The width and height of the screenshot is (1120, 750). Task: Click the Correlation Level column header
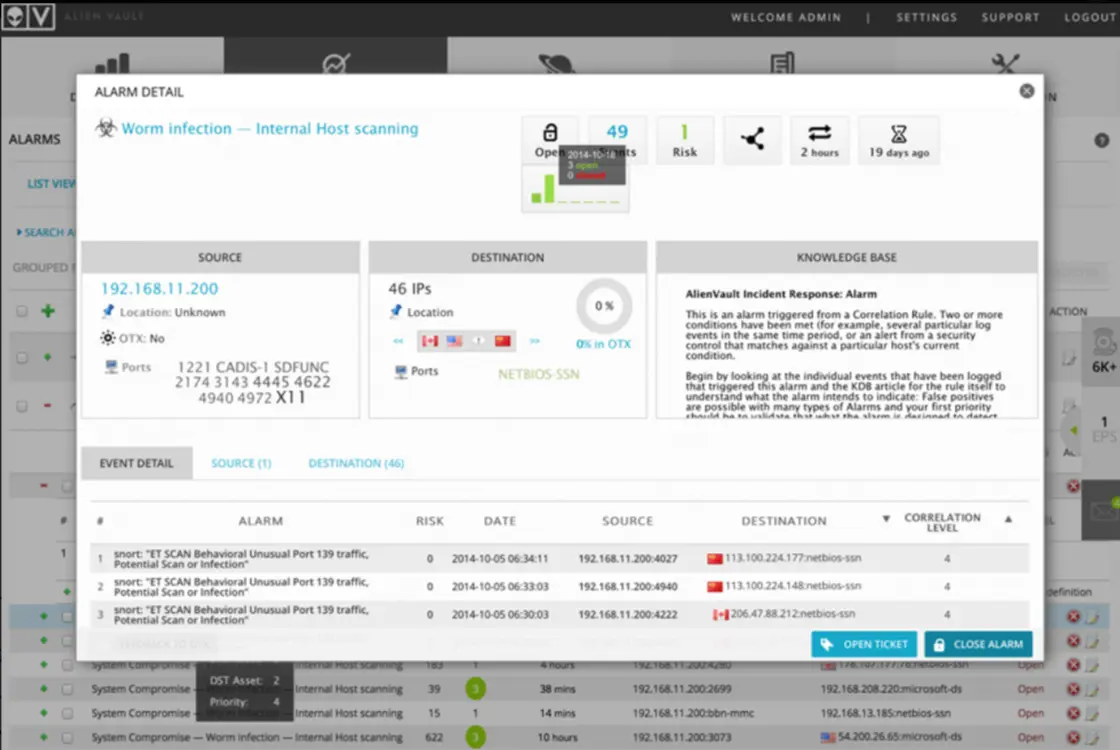click(942, 522)
